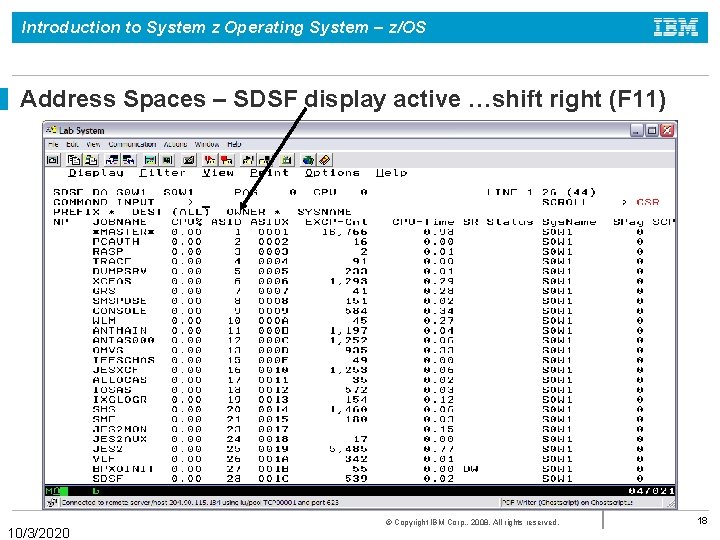Click the PDF Writer printer status text

tap(567, 502)
